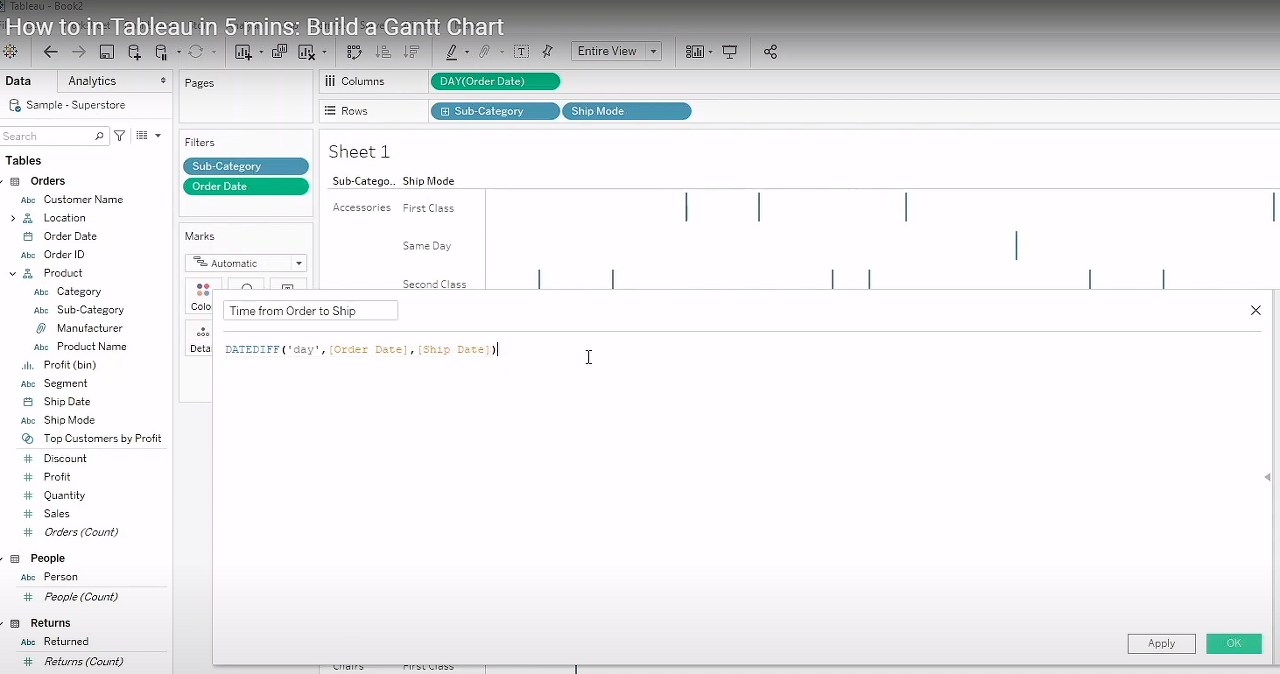1280x674 pixels.
Task: Click the Apply button
Action: point(1161,643)
